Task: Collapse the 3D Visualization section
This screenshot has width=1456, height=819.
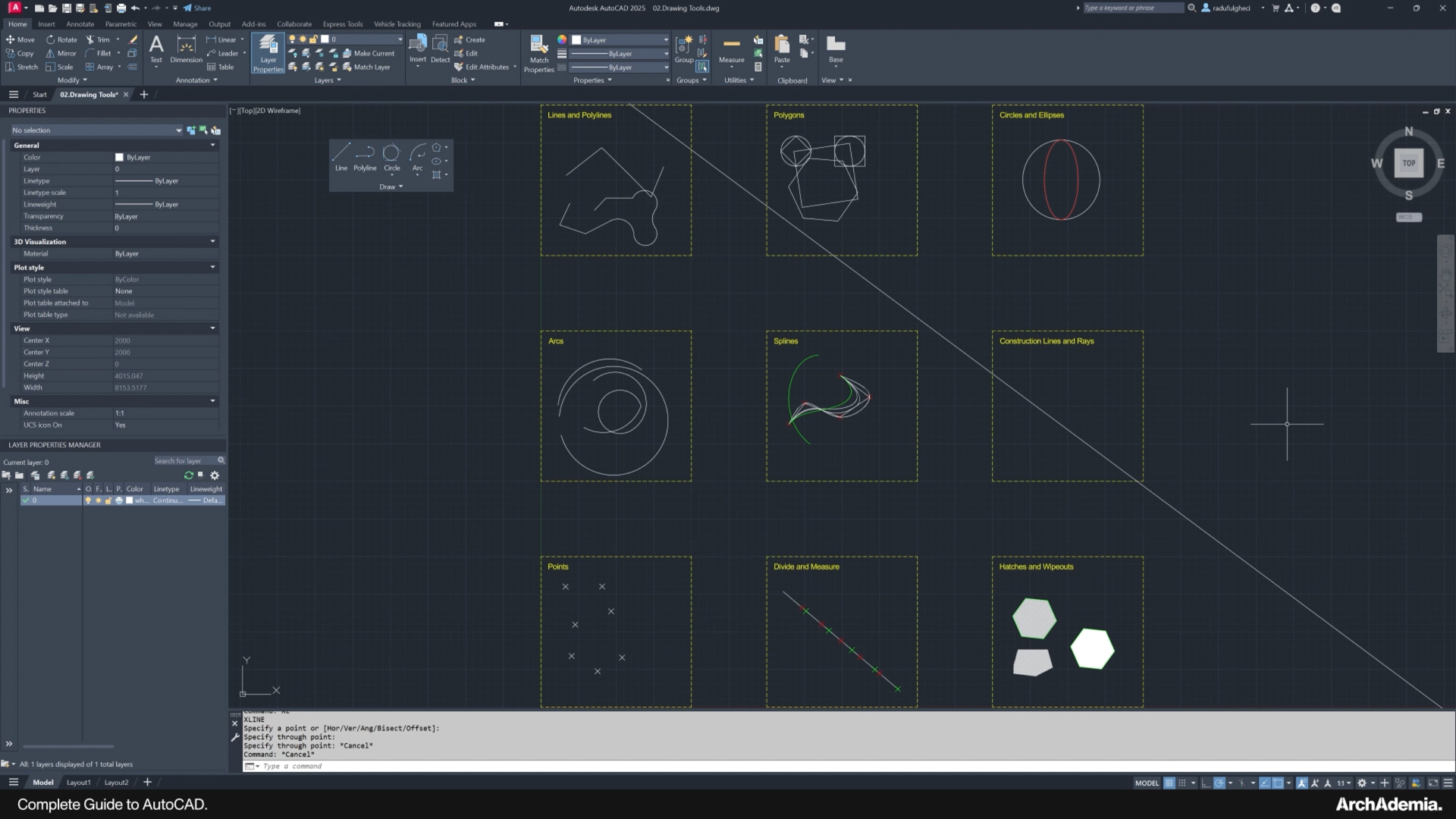Action: tap(212, 242)
